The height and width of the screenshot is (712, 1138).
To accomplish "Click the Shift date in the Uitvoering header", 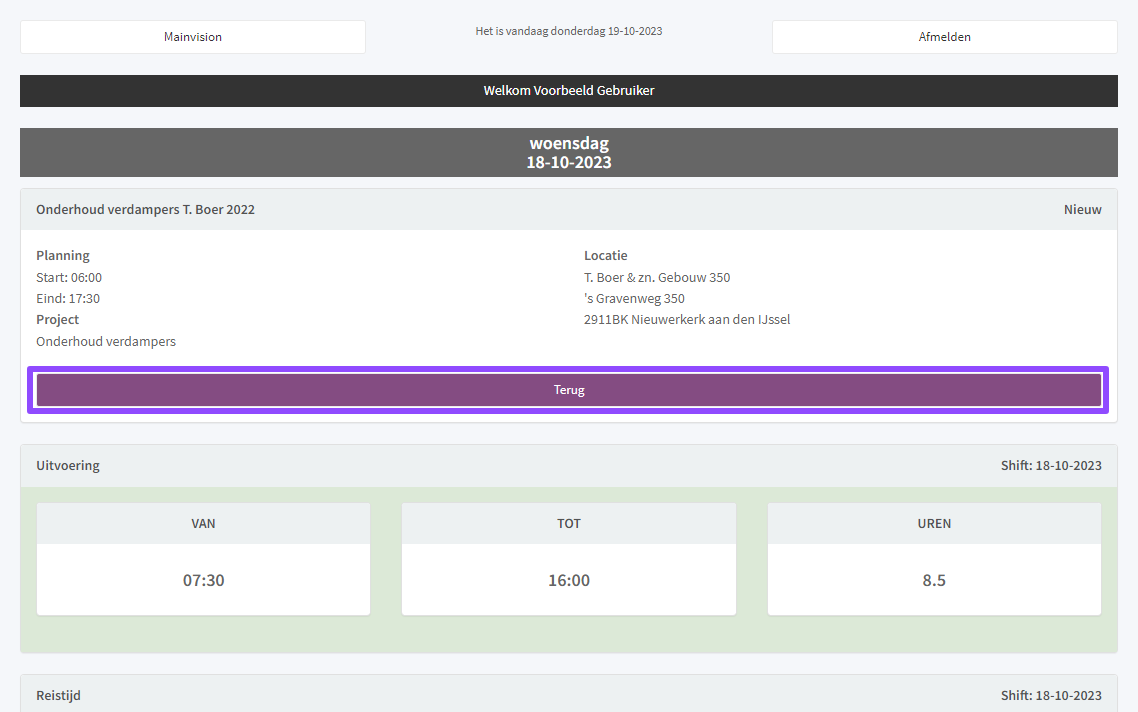I will pos(1051,466).
